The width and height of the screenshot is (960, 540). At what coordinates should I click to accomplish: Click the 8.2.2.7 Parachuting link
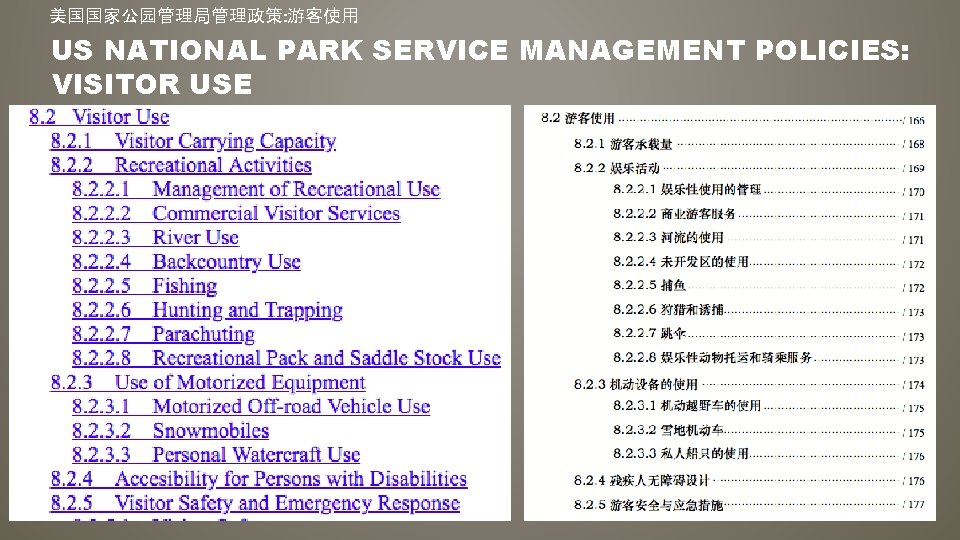pos(163,334)
